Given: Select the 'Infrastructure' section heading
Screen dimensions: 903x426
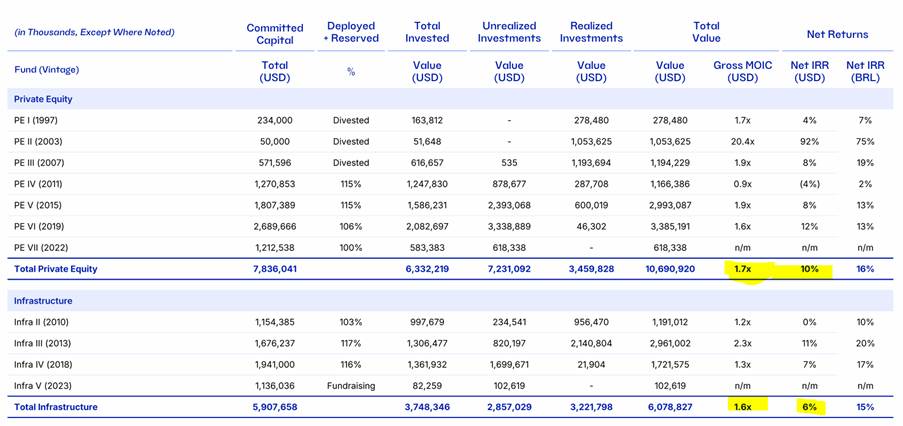Looking at the screenshot, I should coord(43,301).
